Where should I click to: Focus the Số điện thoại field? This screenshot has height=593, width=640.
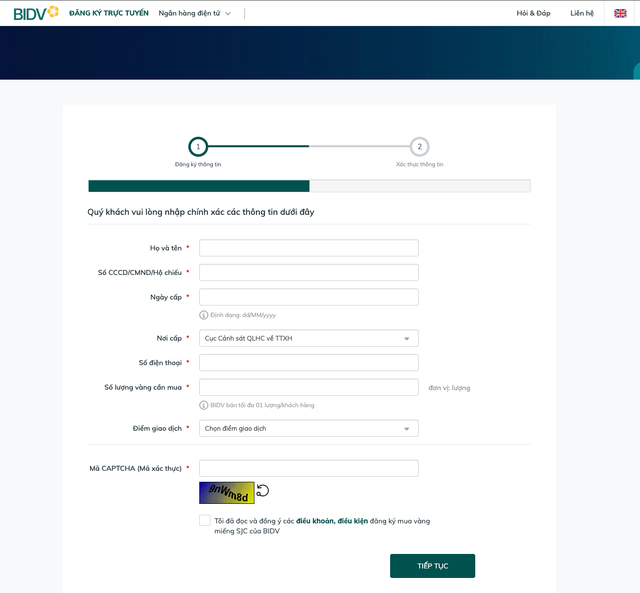click(x=309, y=362)
